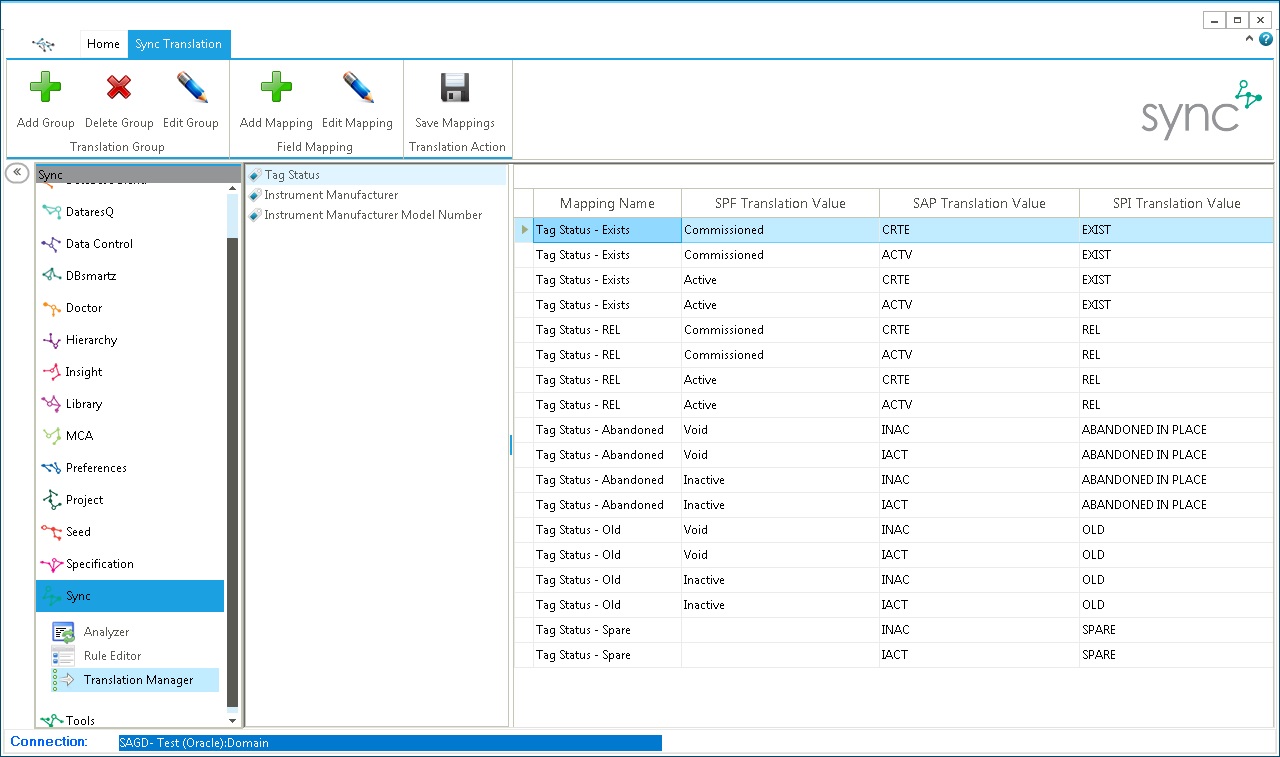
Task: Open the application menu icon left of Home
Action: tap(43, 44)
